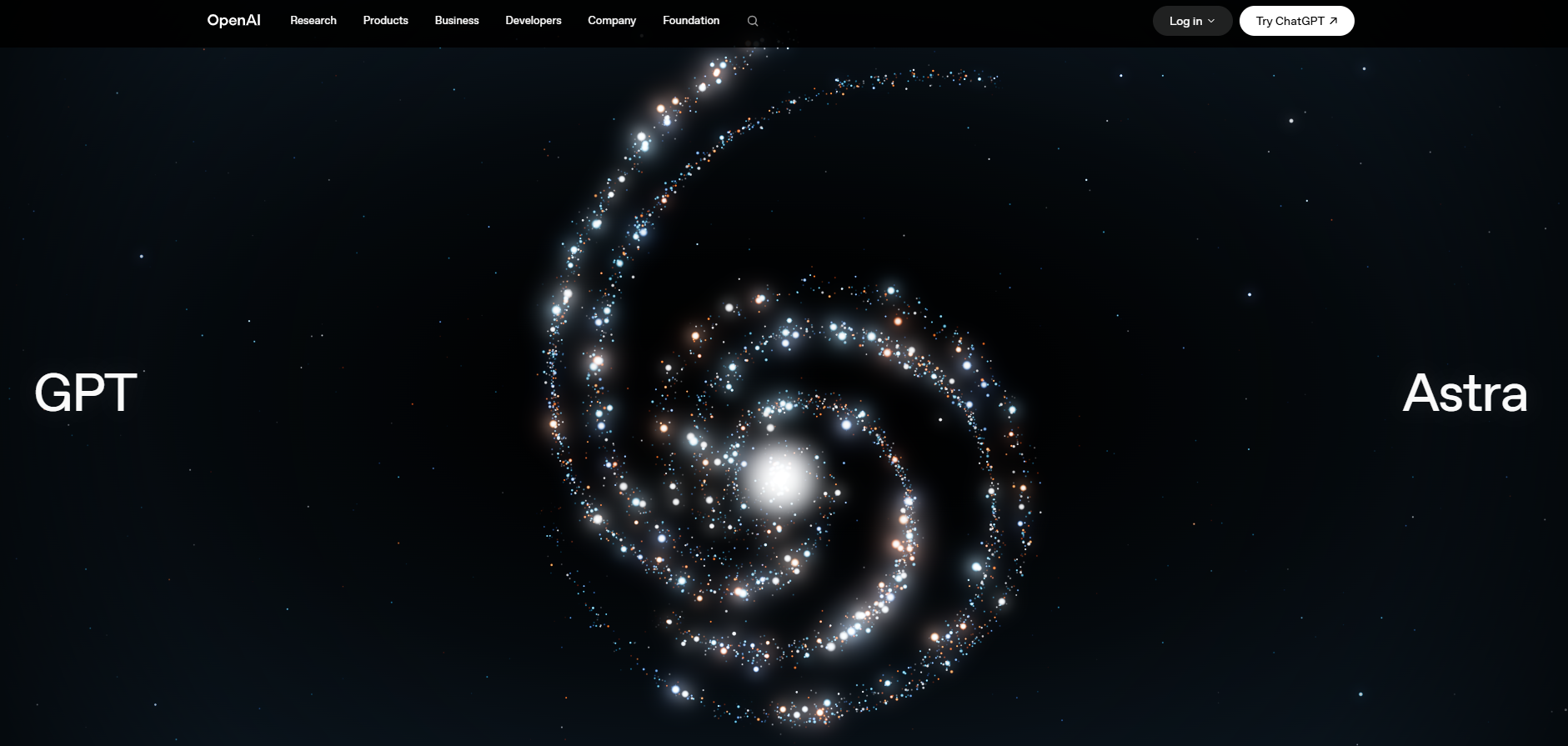Open the Research menu
The image size is (1568, 746).
coord(313,20)
